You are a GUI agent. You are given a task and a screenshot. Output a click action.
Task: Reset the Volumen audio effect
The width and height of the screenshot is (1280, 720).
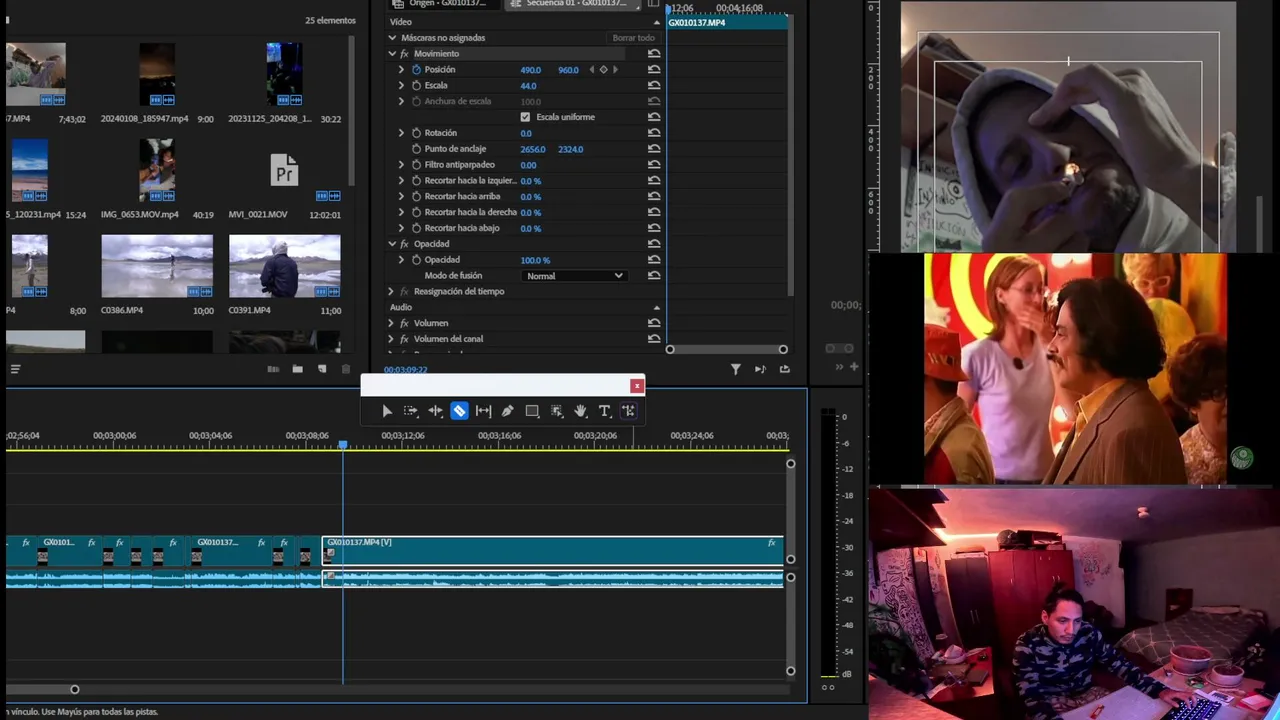pyautogui.click(x=654, y=323)
